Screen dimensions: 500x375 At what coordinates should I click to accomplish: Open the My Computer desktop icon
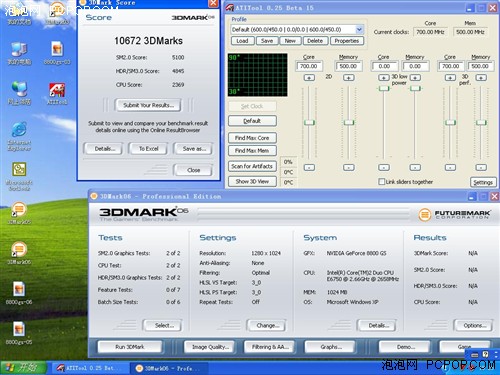coord(19,49)
